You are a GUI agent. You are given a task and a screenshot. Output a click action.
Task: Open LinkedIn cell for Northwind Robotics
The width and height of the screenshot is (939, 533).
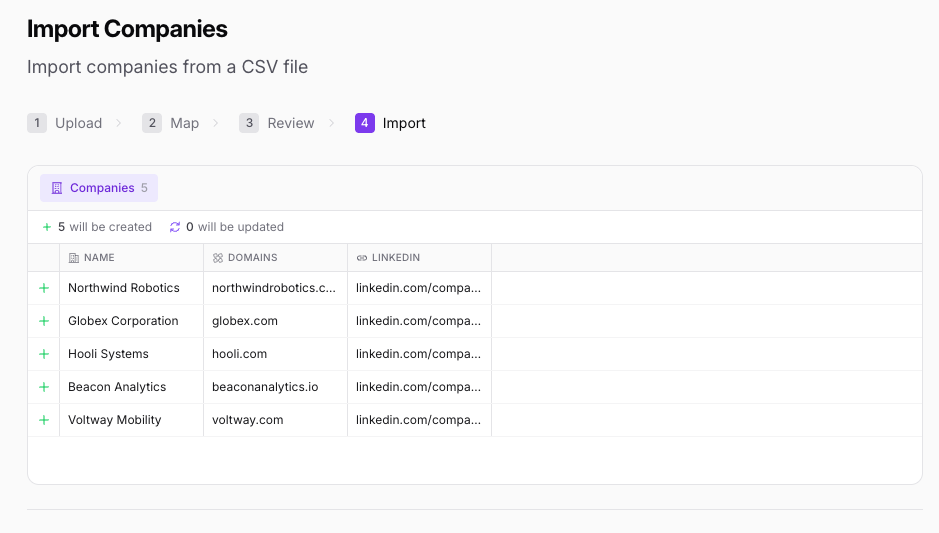[420, 288]
